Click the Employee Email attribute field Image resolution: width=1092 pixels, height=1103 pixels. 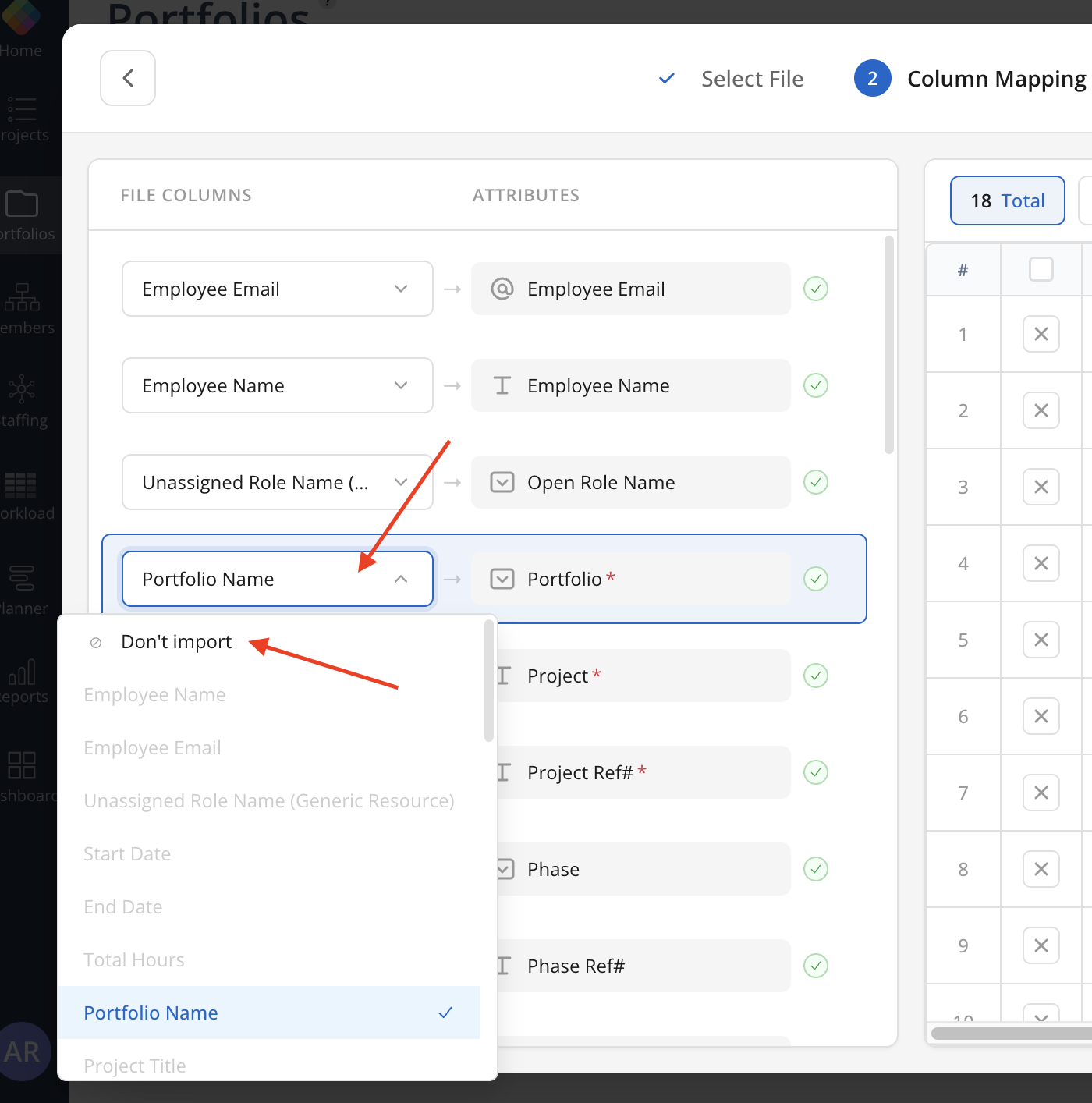tap(630, 289)
